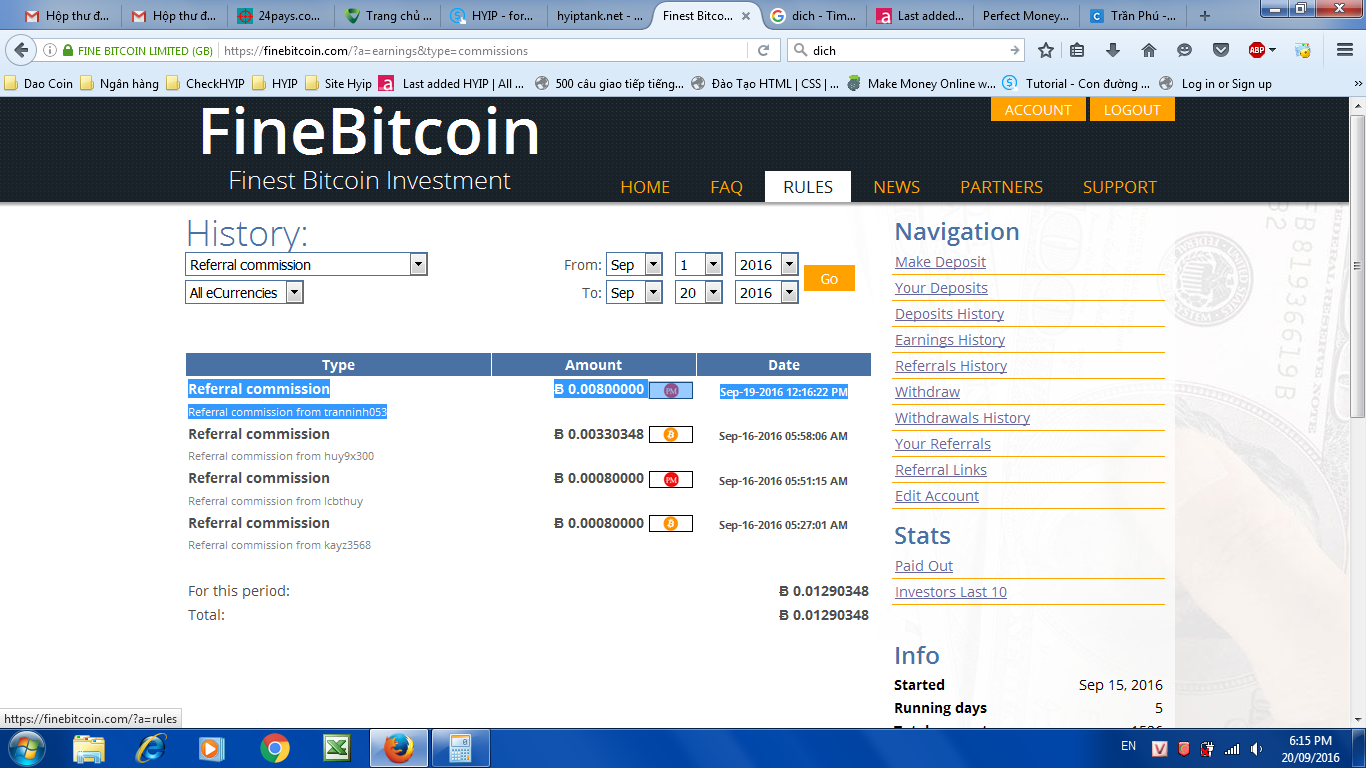Viewport: 1366px width, 768px height.
Task: Open Windows Explorer from the taskbar
Action: (x=89, y=748)
